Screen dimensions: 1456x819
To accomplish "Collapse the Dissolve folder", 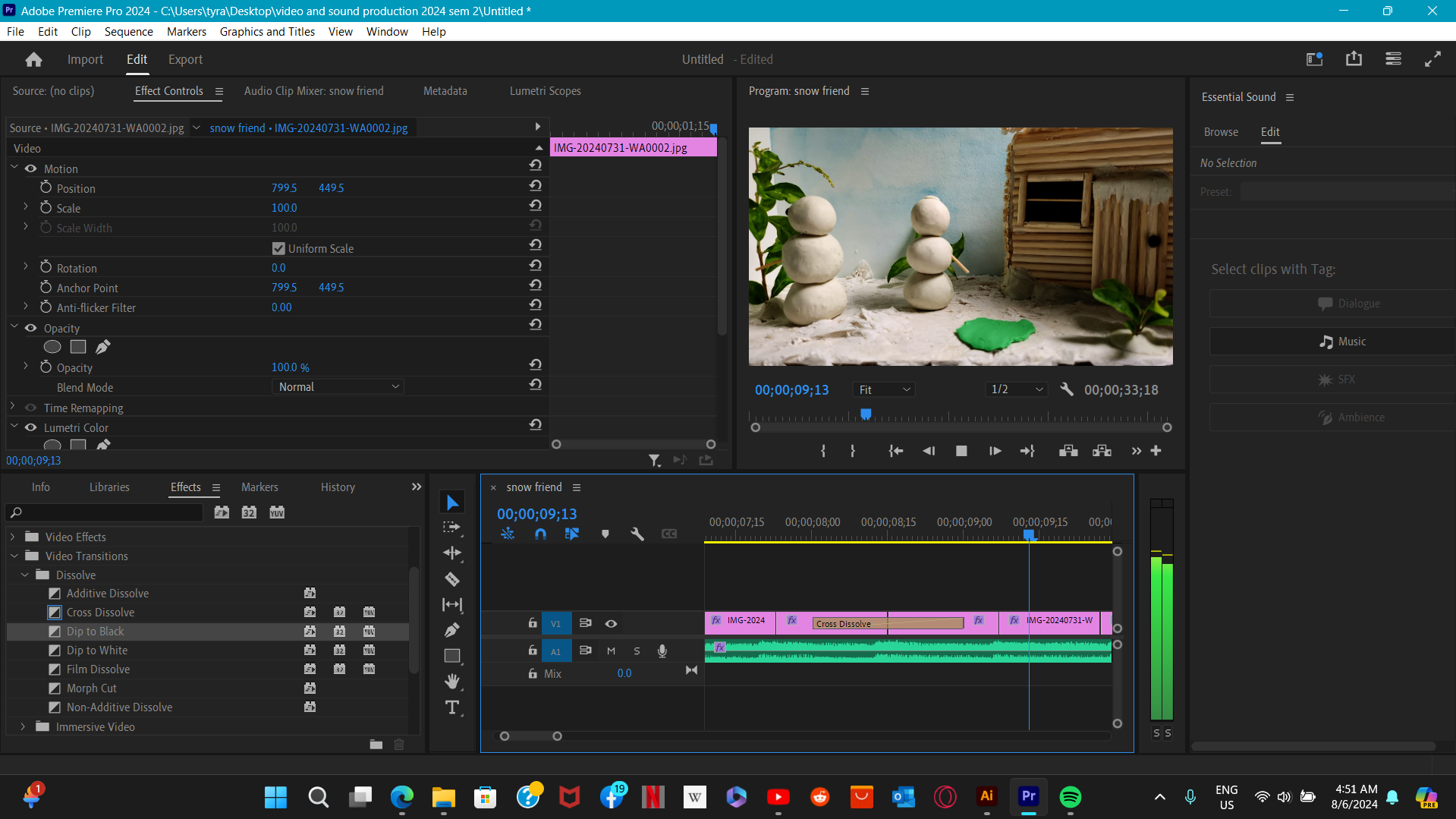I will click(x=25, y=575).
